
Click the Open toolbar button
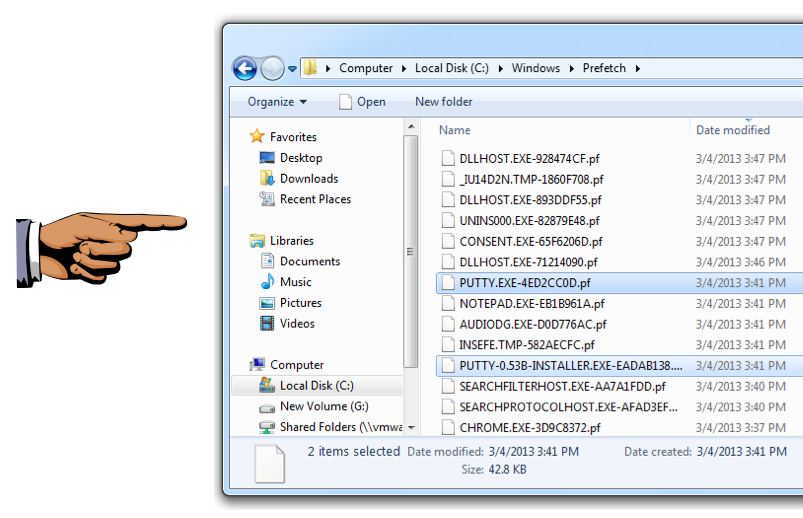(362, 102)
